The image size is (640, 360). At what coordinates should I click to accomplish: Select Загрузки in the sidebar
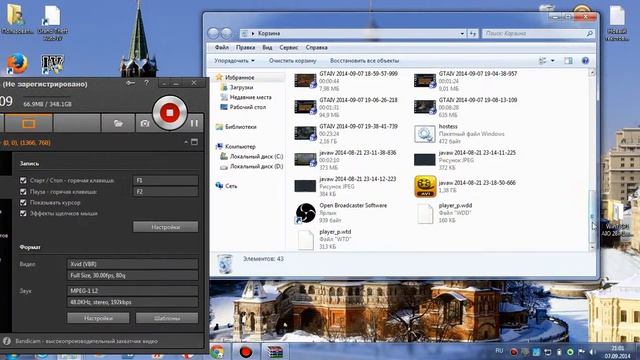tap(241, 87)
